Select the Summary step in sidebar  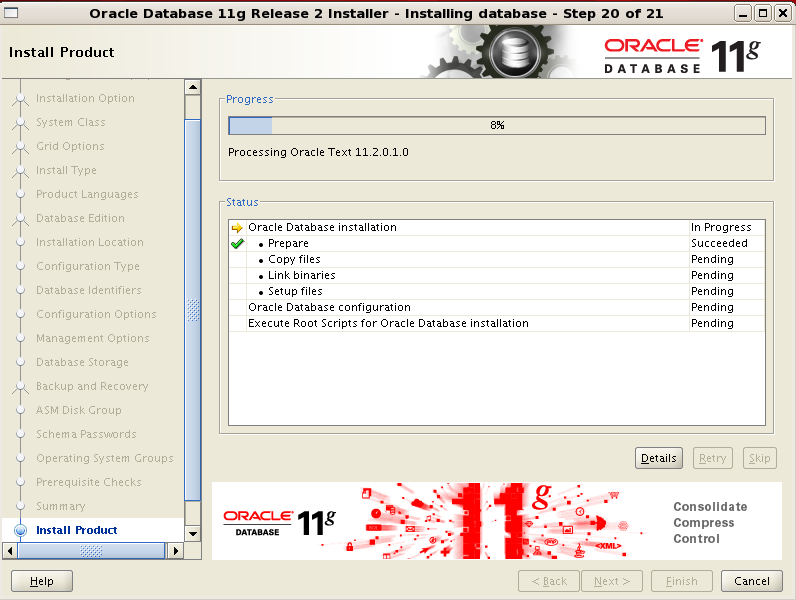[x=60, y=507]
